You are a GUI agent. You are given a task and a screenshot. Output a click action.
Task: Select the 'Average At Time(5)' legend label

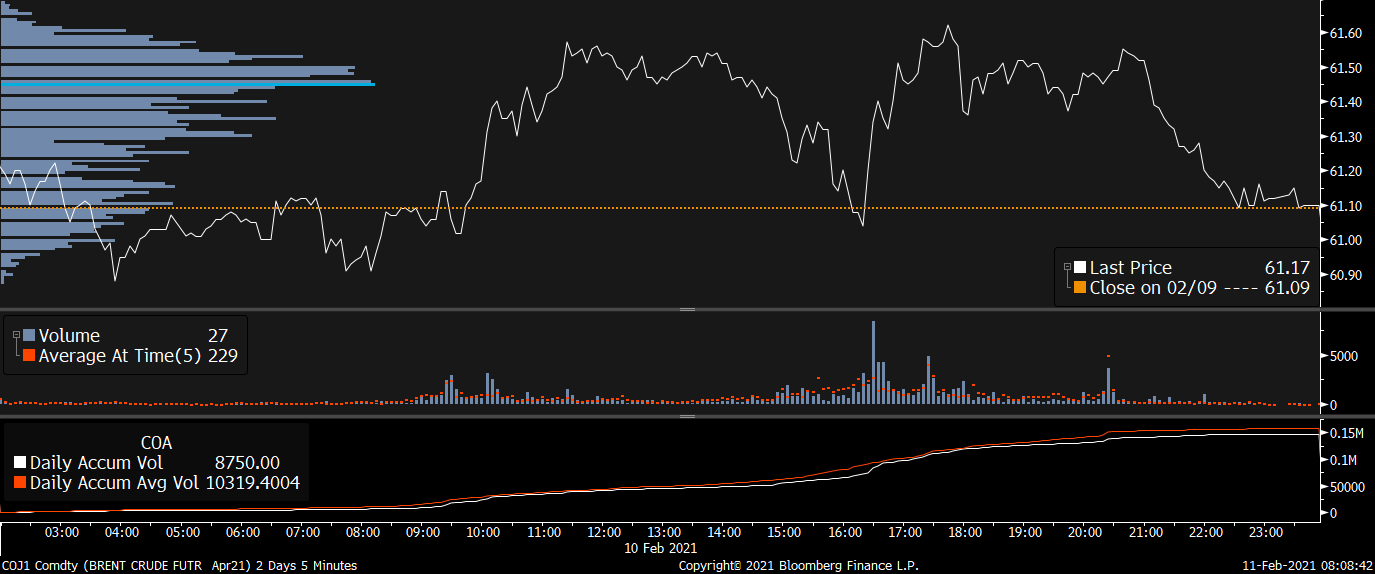pos(120,355)
